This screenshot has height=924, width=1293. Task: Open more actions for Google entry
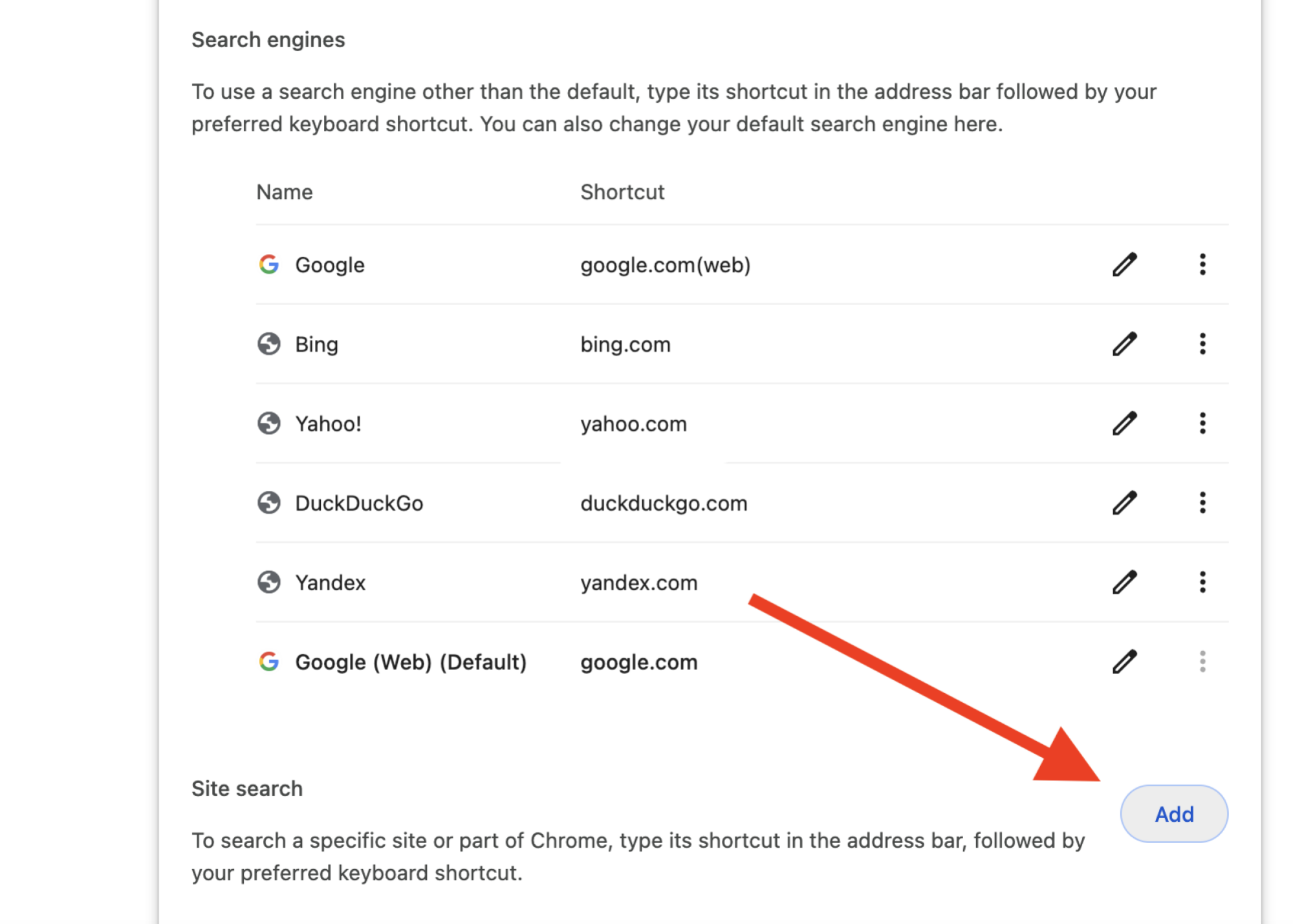(x=1202, y=264)
